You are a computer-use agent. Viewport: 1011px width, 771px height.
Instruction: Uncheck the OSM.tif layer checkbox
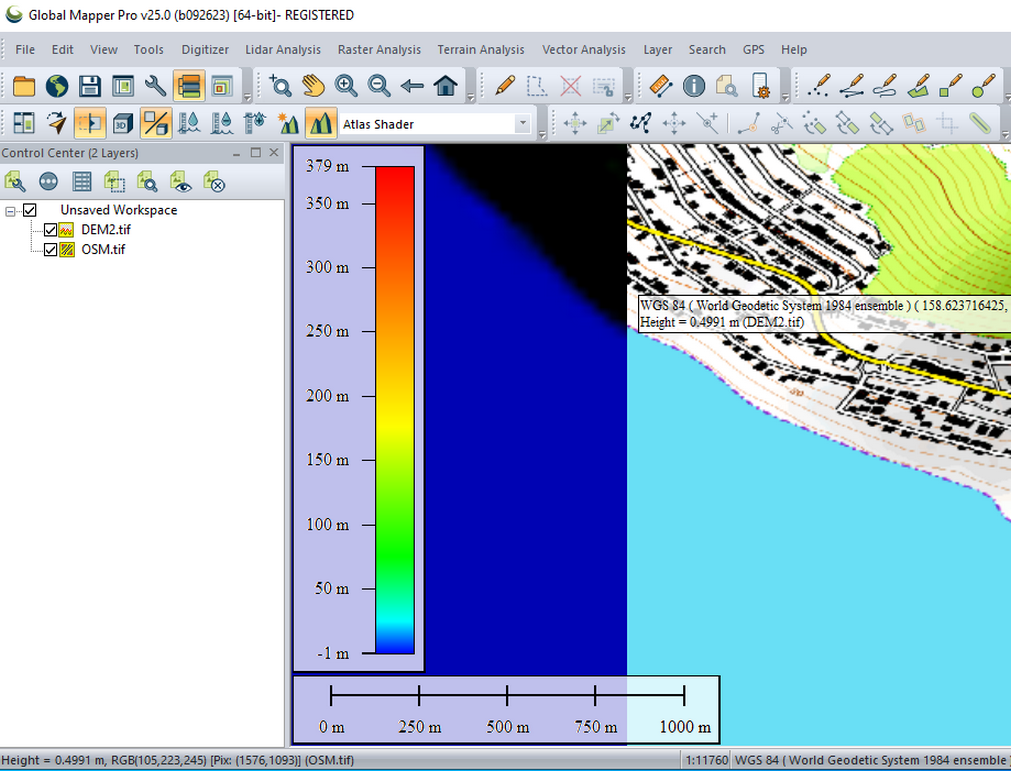pos(51,250)
